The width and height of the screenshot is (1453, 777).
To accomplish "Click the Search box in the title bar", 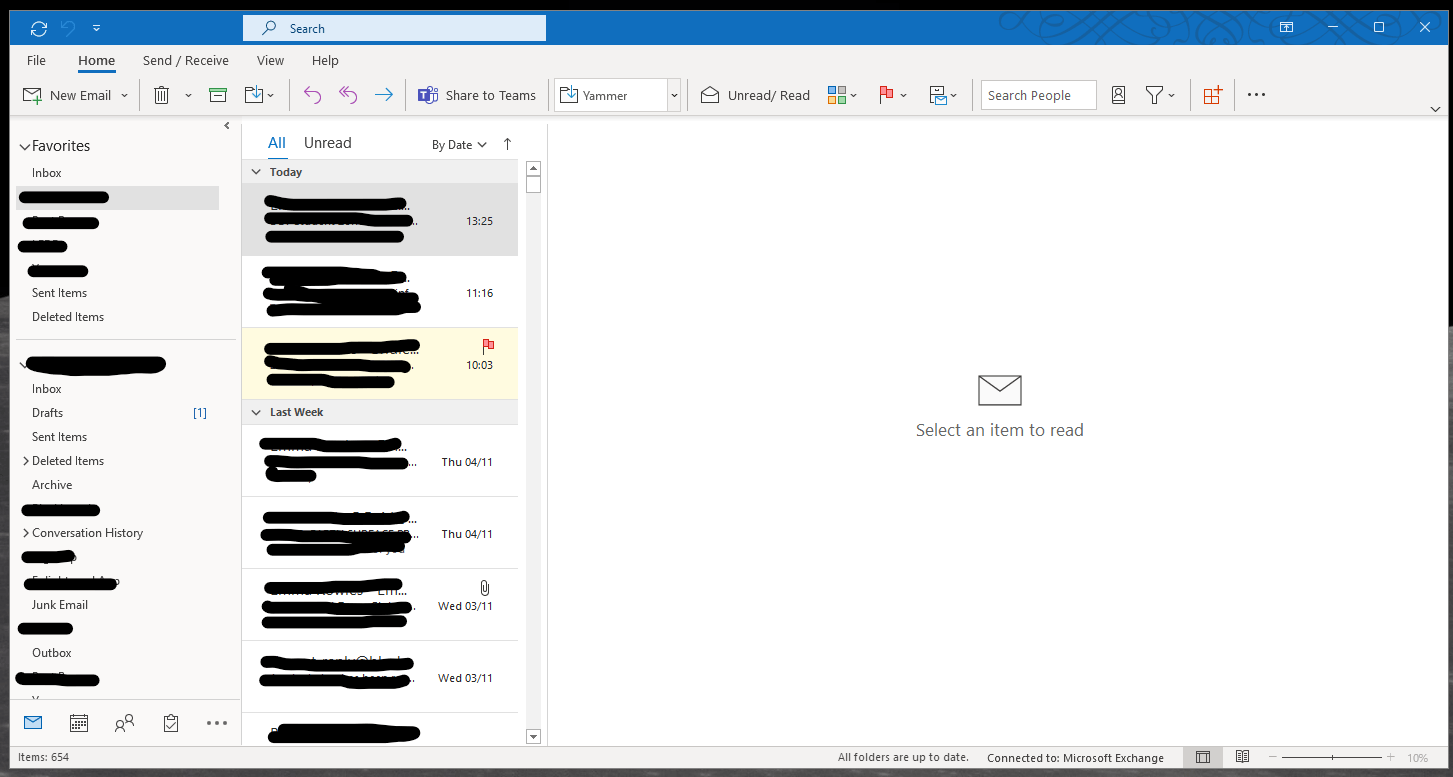I will (394, 28).
